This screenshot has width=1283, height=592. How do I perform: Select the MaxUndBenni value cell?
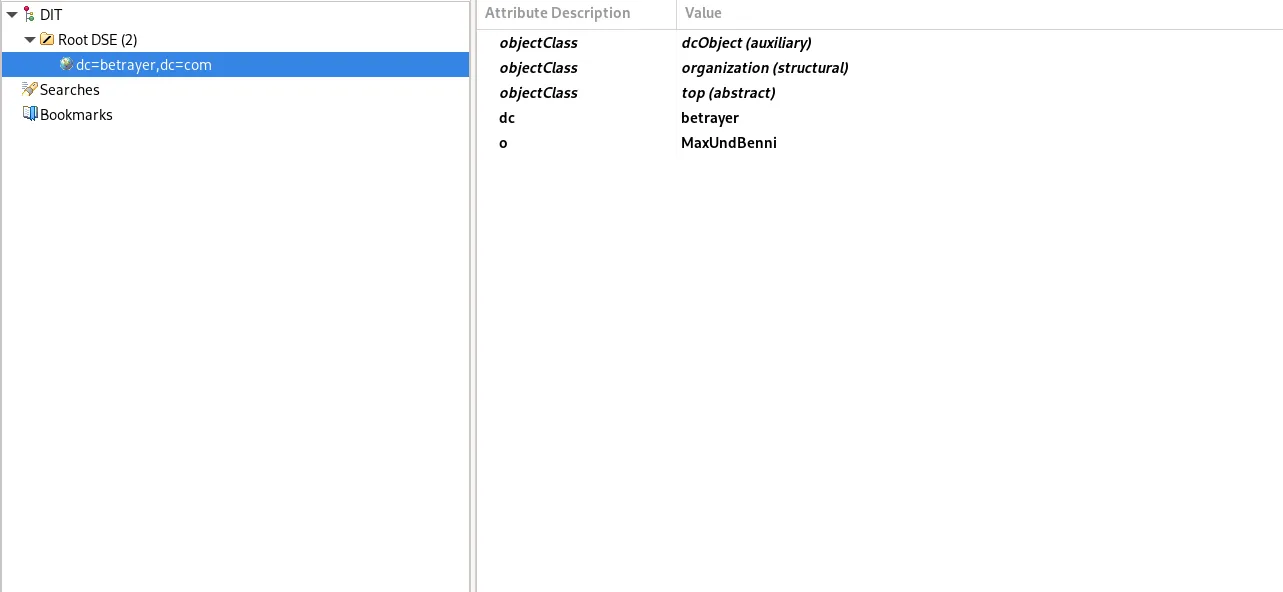728,143
